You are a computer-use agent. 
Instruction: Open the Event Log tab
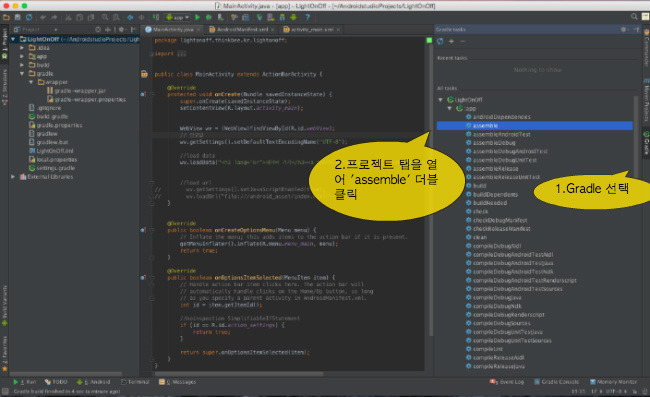point(507,382)
